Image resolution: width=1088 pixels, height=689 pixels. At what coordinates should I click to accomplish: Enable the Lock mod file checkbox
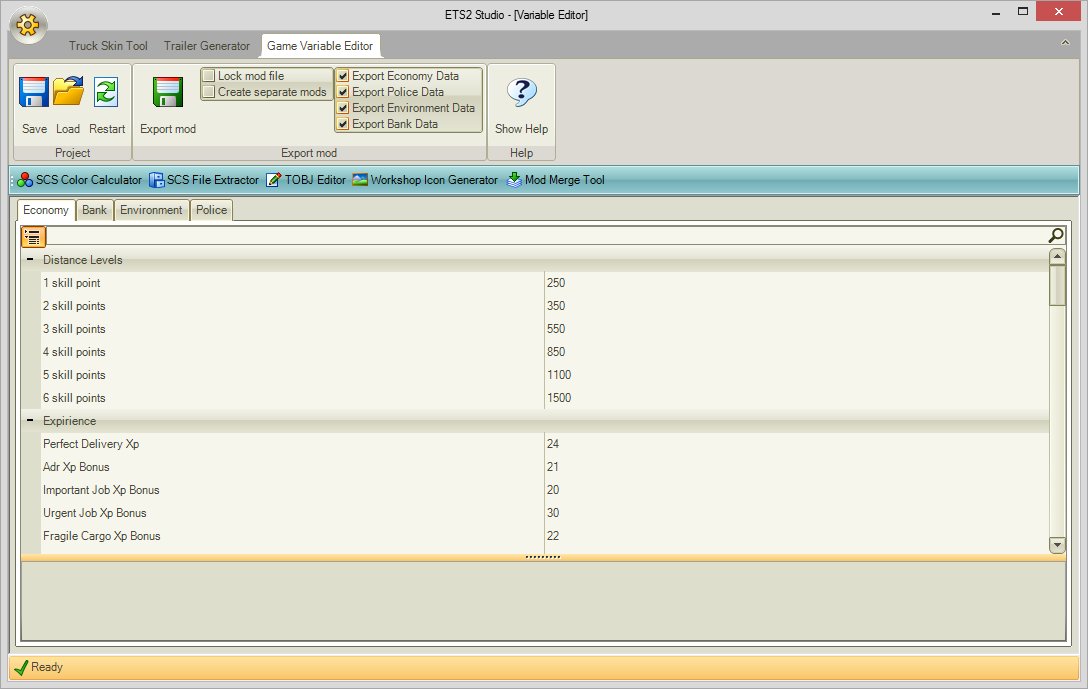[x=209, y=76]
